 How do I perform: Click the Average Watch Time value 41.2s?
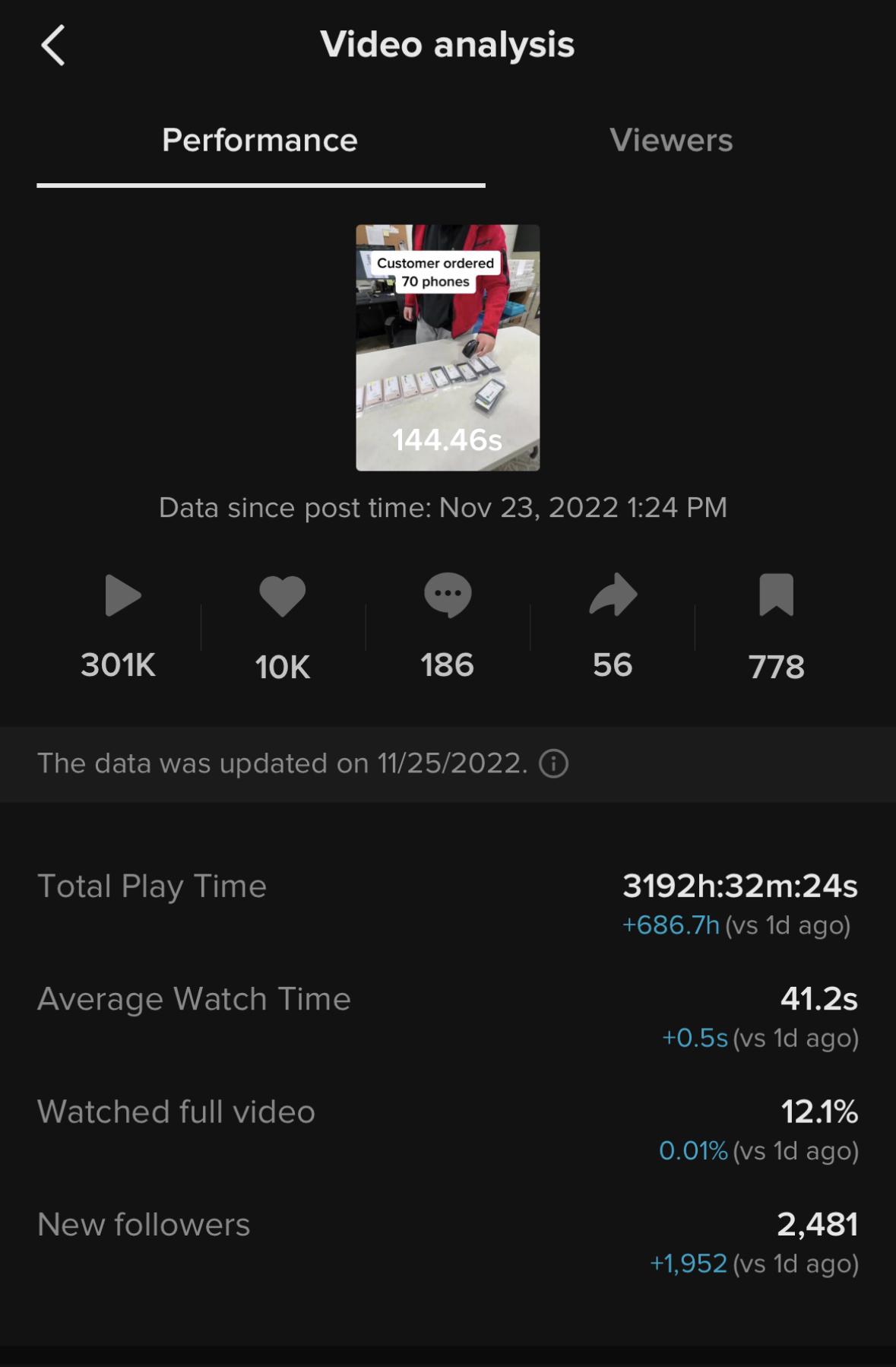tap(818, 999)
